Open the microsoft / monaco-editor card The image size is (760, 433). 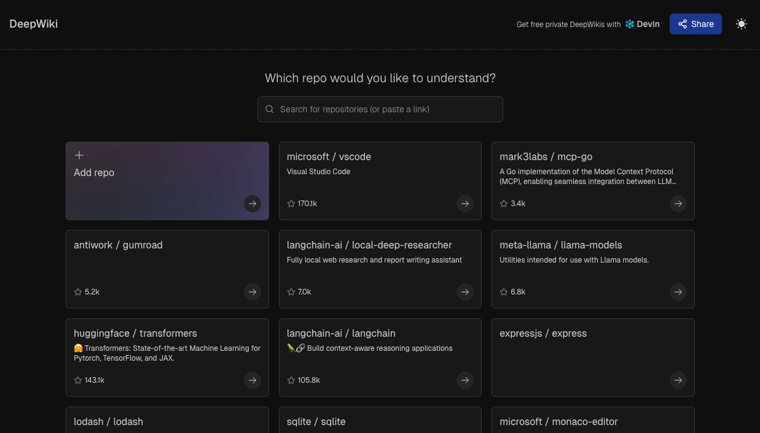coord(593,420)
